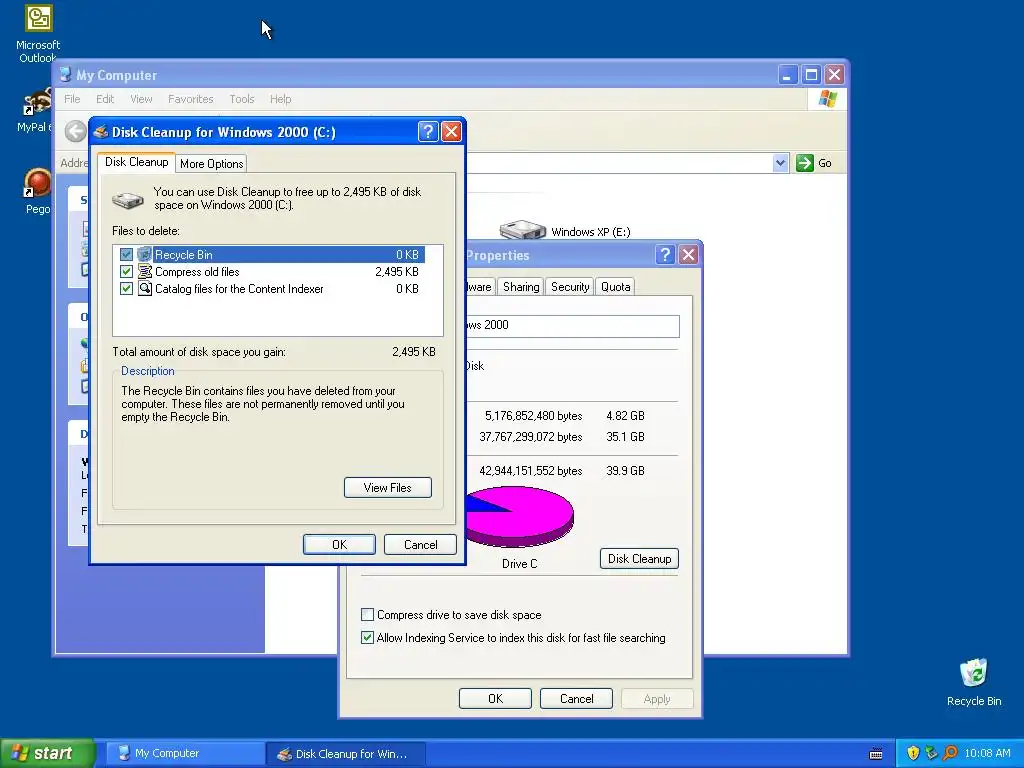
Task: Click Cancel in the Disk Cleanup dialog
Action: tap(421, 545)
